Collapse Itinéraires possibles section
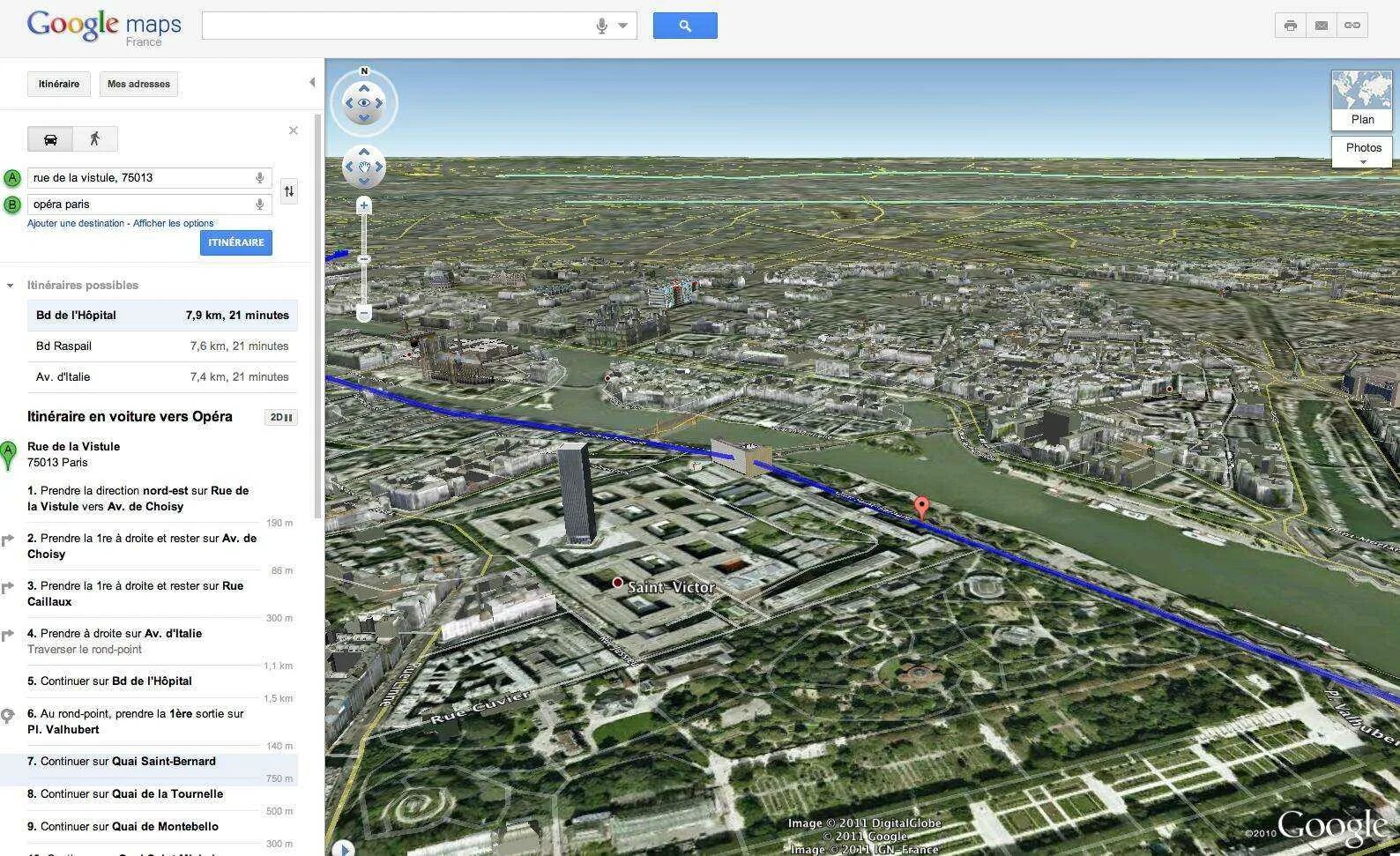This screenshot has width=1400, height=856. tap(10, 286)
